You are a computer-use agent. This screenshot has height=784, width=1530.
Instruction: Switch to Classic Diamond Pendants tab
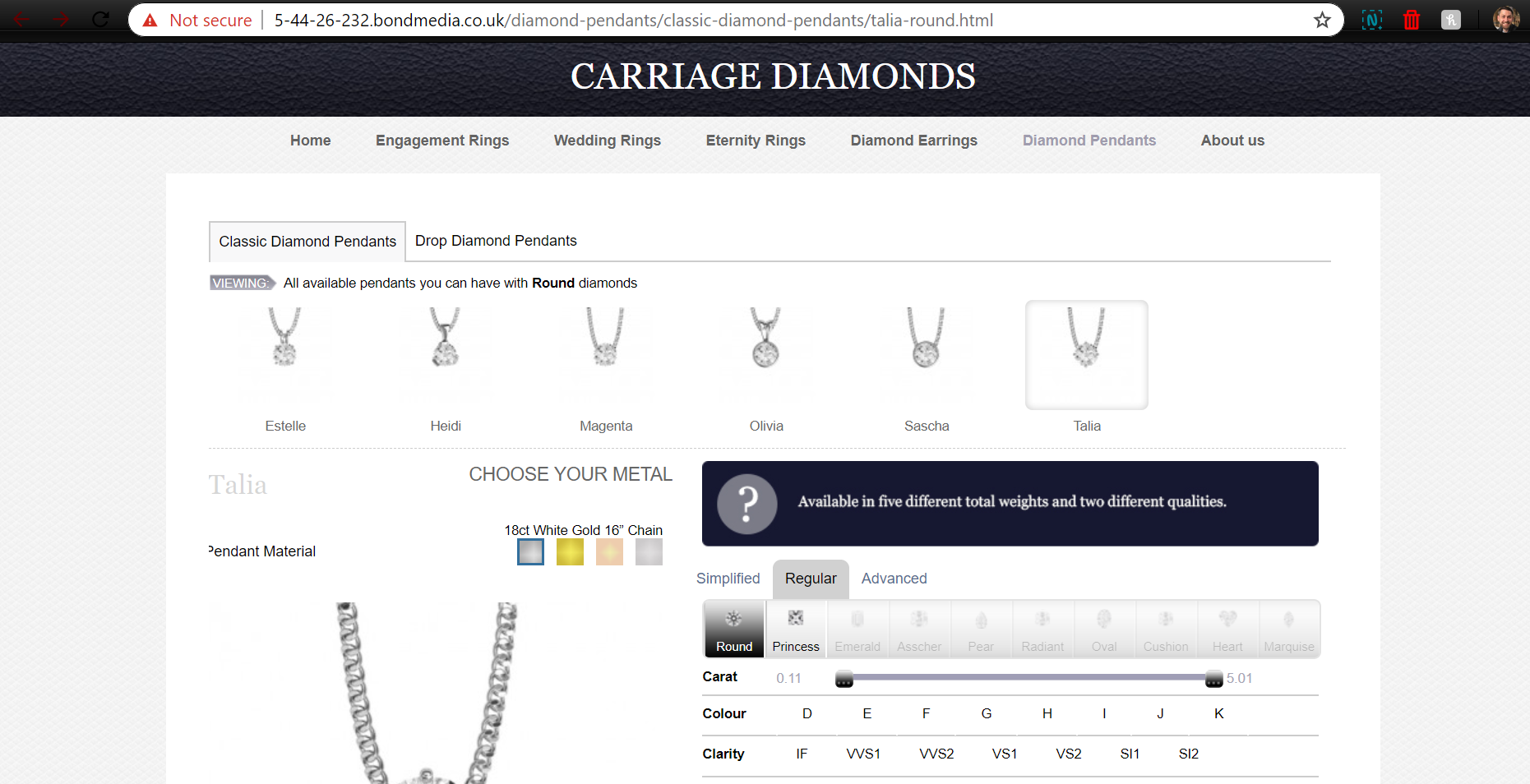[x=307, y=242]
